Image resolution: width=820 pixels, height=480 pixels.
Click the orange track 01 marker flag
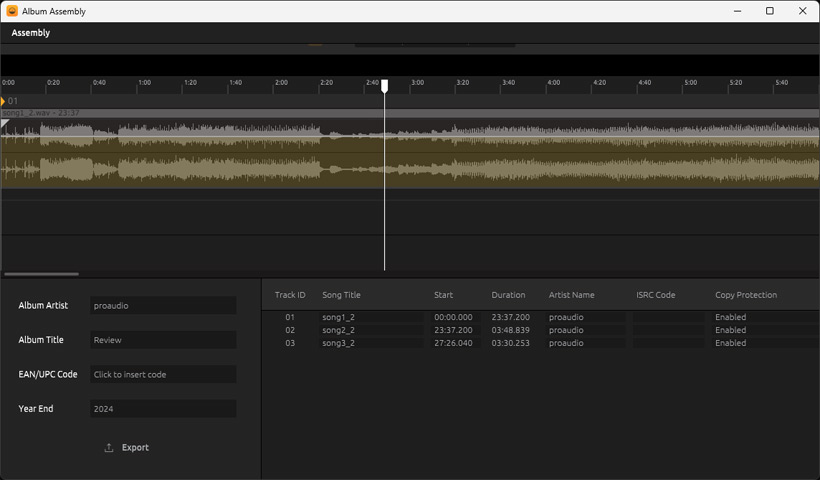tap(4, 101)
